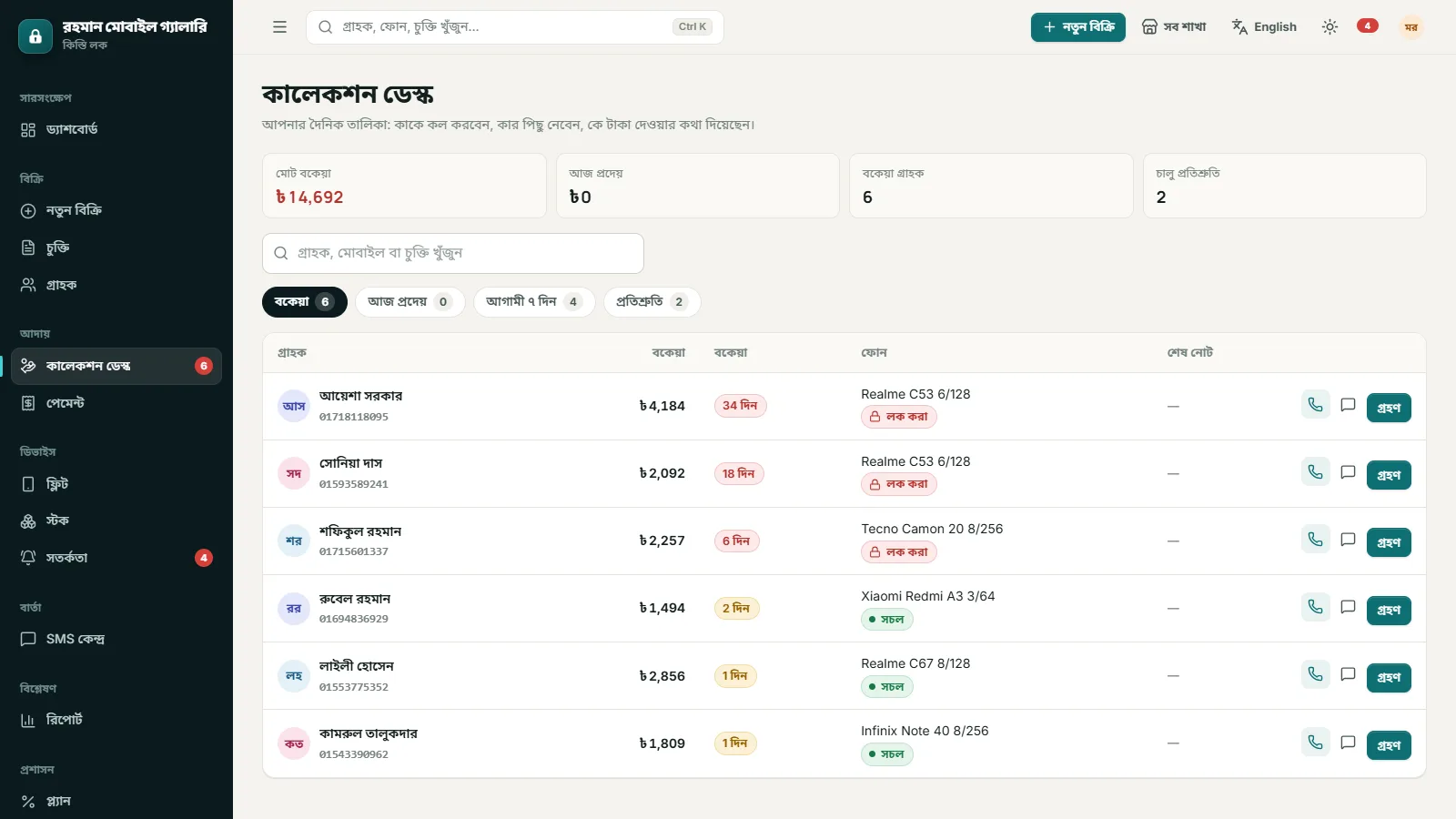Viewport: 1456px width, 819px height.
Task: Click the নতুন বিক্রি button in header
Action: (x=1077, y=27)
